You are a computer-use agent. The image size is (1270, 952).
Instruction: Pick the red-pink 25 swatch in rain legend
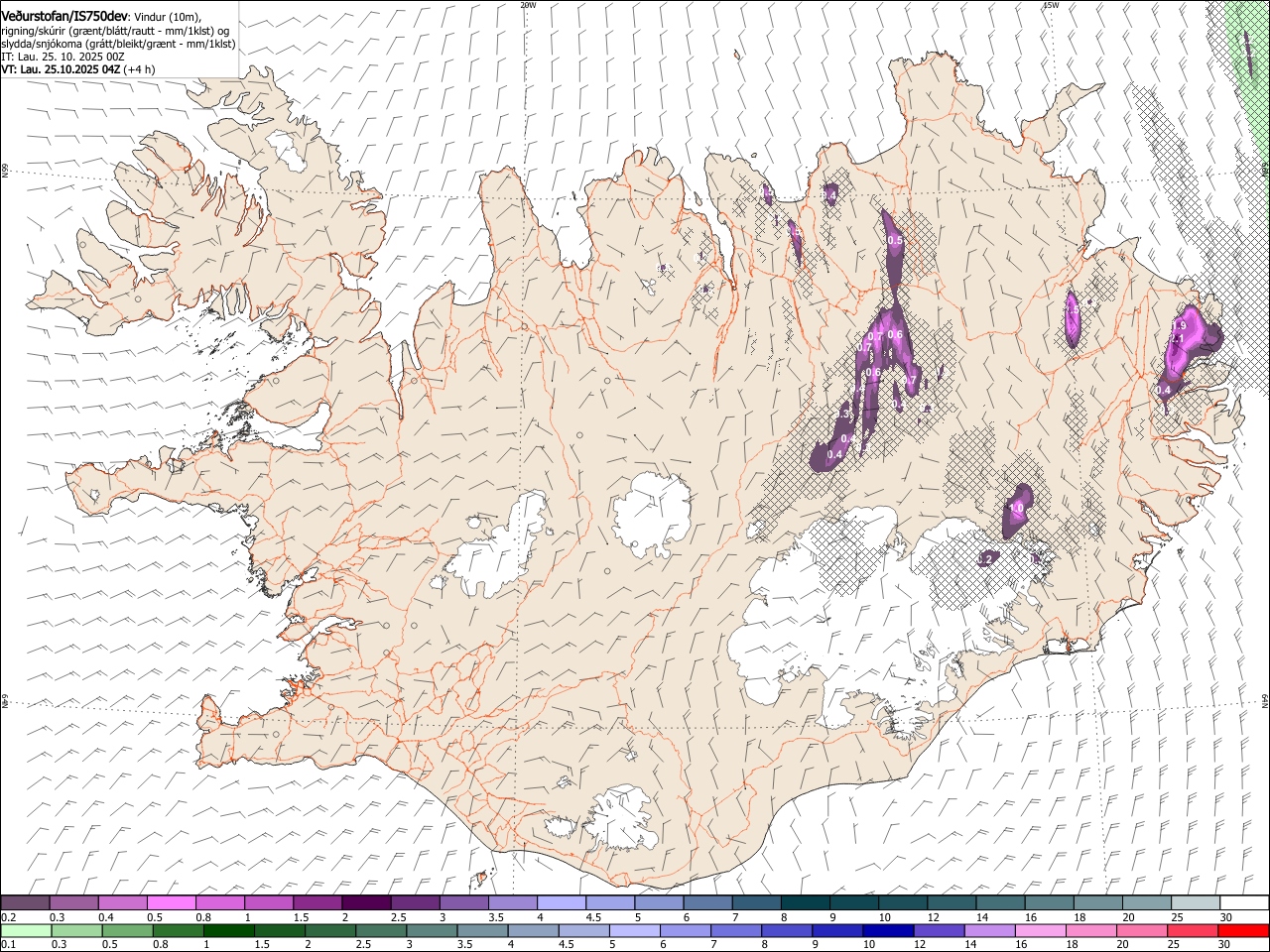coord(1192,930)
